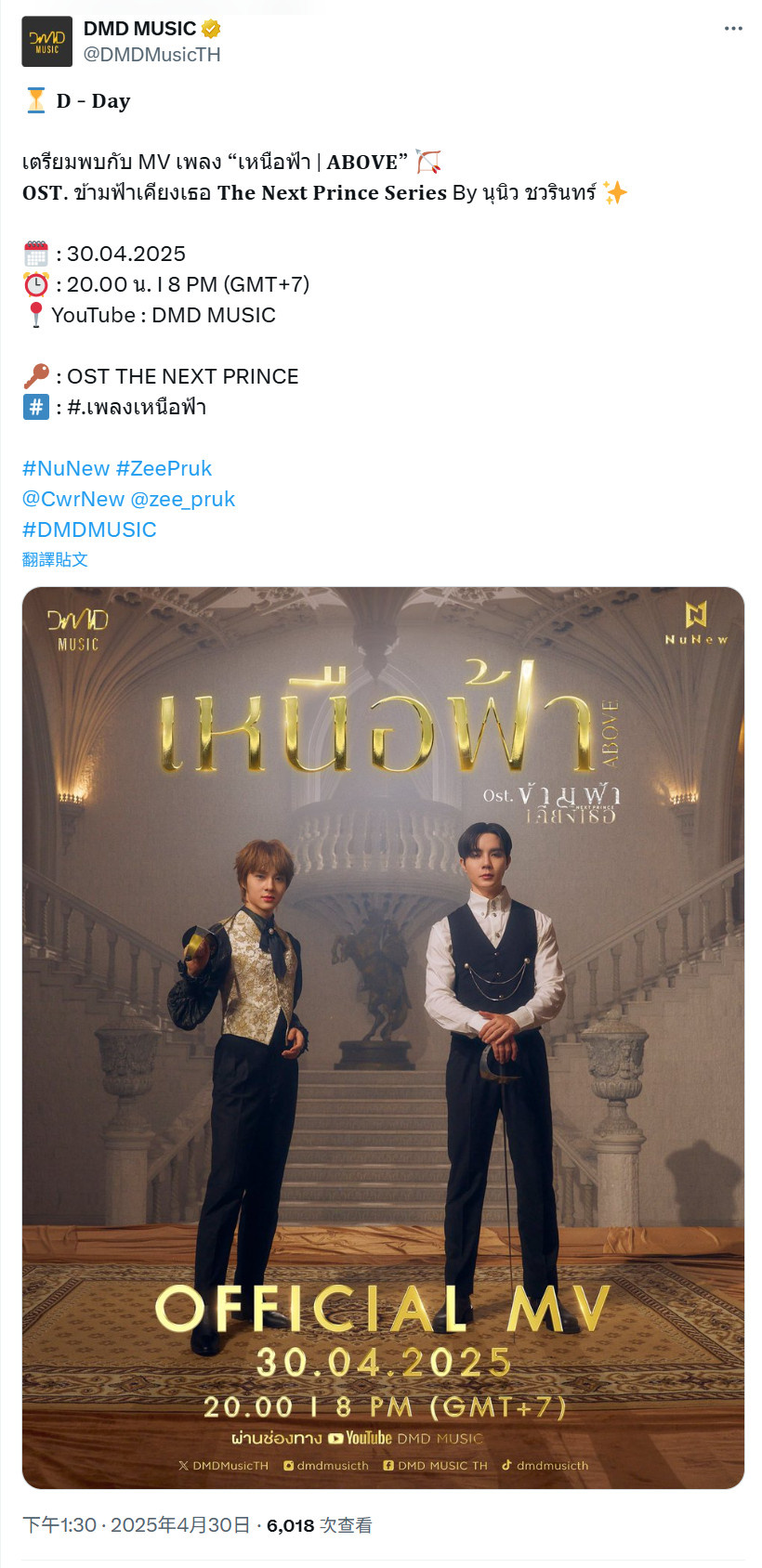The height and width of the screenshot is (1568, 762).
Task: Visit the @CwrNew mention
Action: click(x=73, y=499)
